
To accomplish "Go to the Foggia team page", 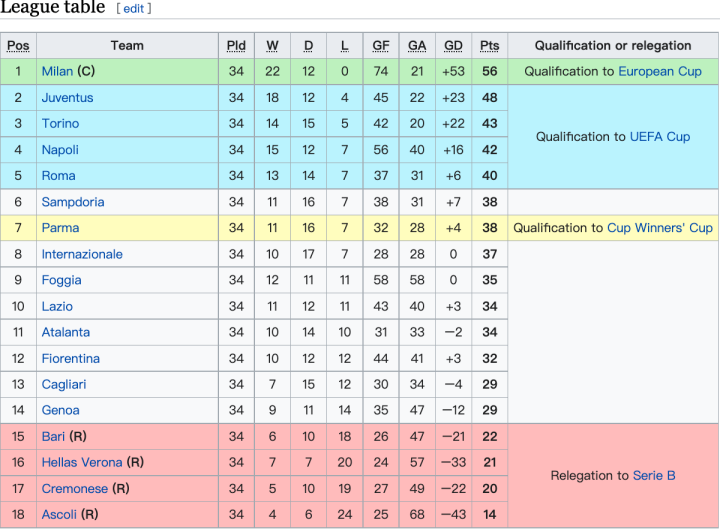I will tap(61, 280).
